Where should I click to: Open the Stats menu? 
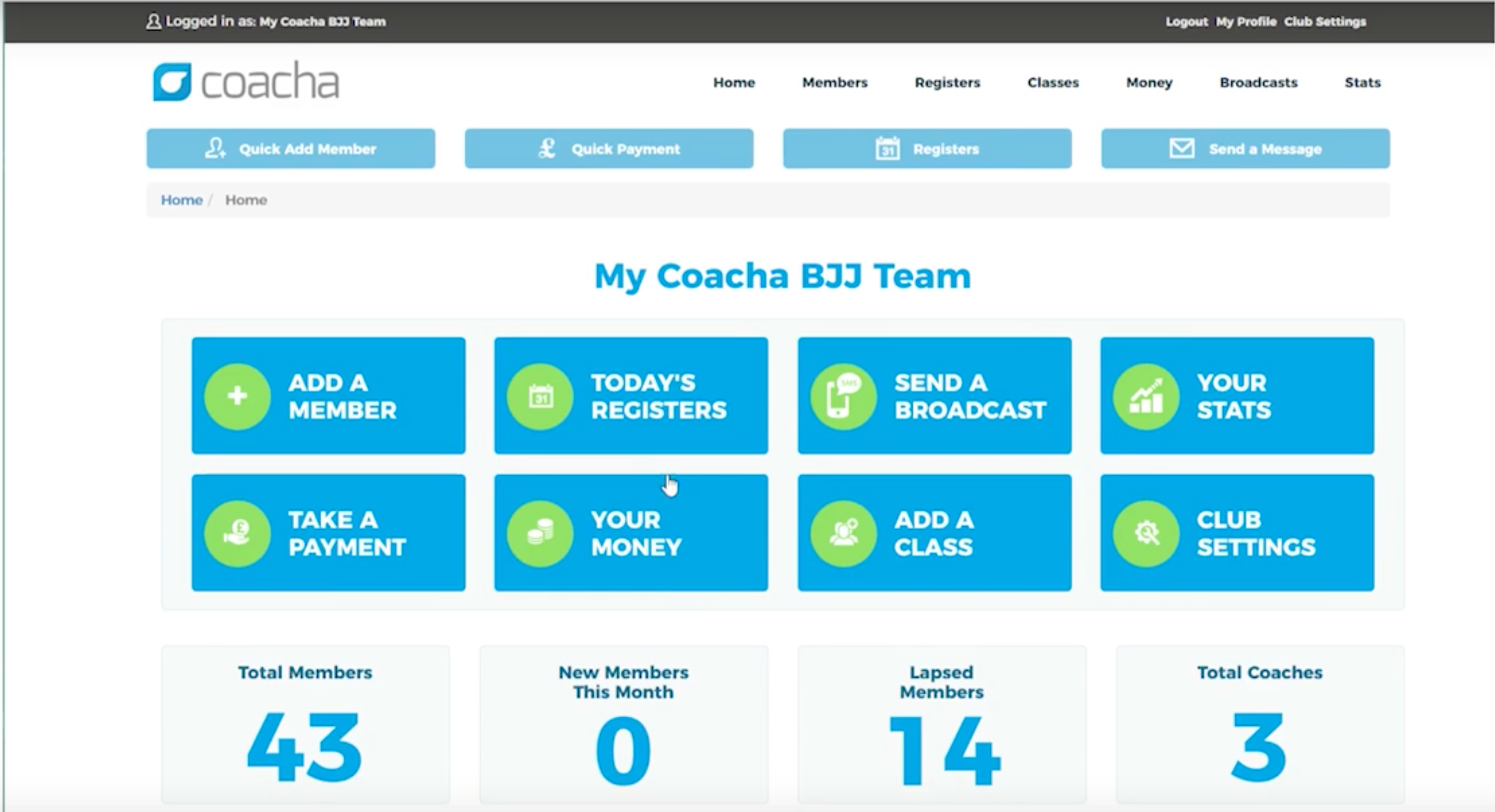coord(1363,83)
